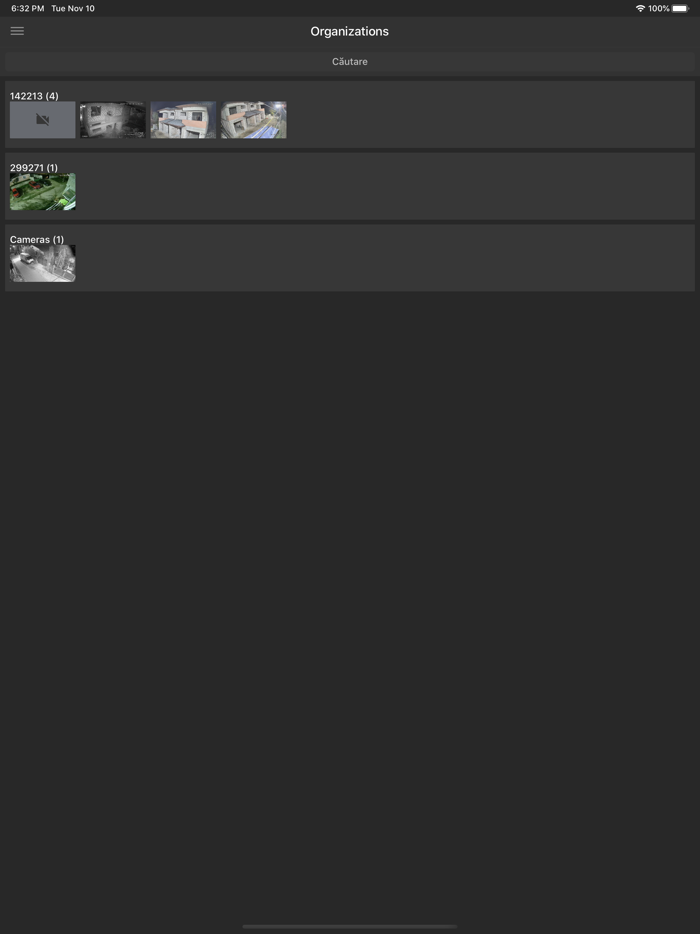The image size is (700, 934).
Task: Tap the 100% battery percentage text
Action: tap(659, 8)
